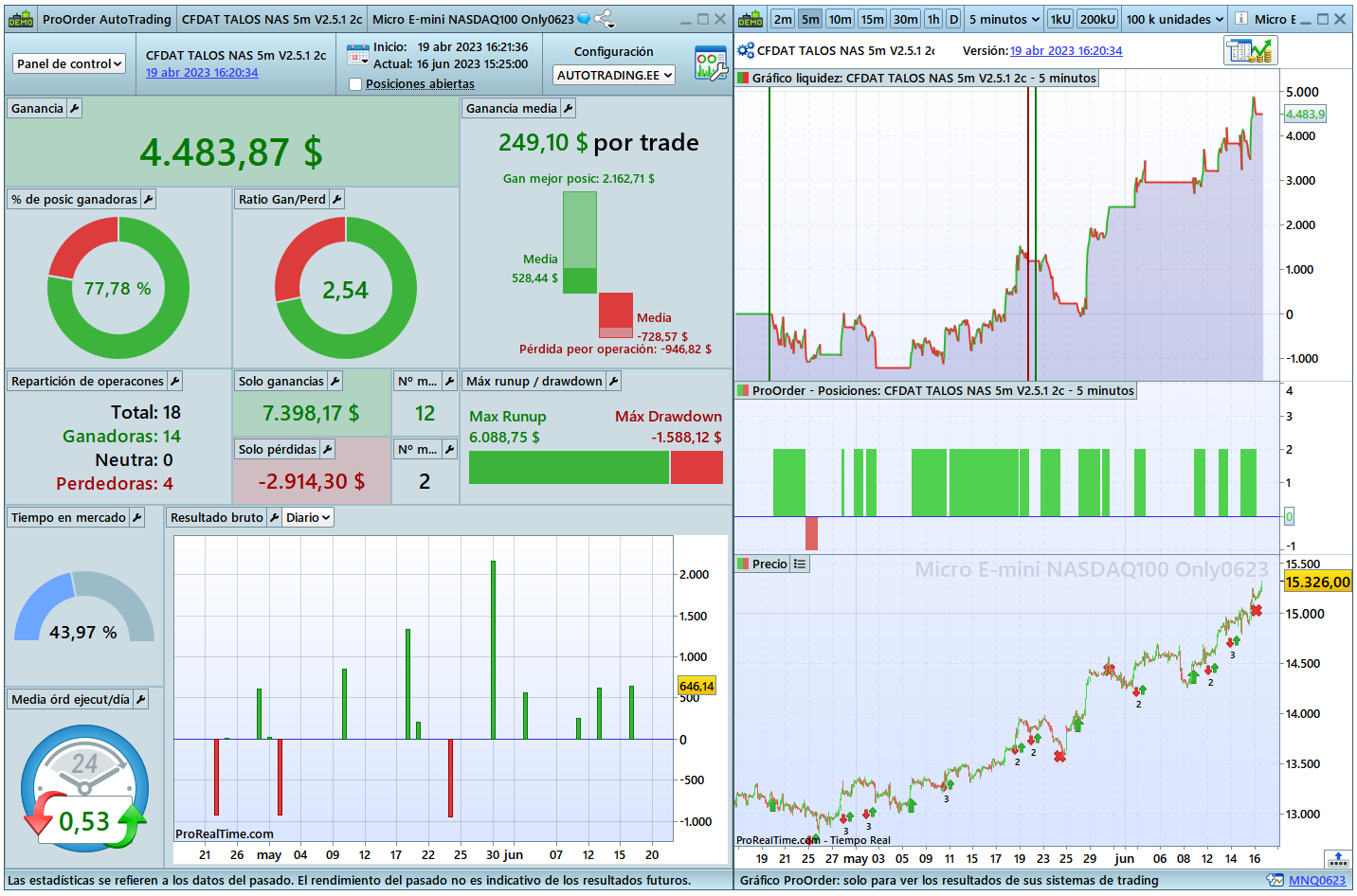Click the CFDAT TALOS NAS 5m V2.5.1 2c title tab

tap(272, 19)
